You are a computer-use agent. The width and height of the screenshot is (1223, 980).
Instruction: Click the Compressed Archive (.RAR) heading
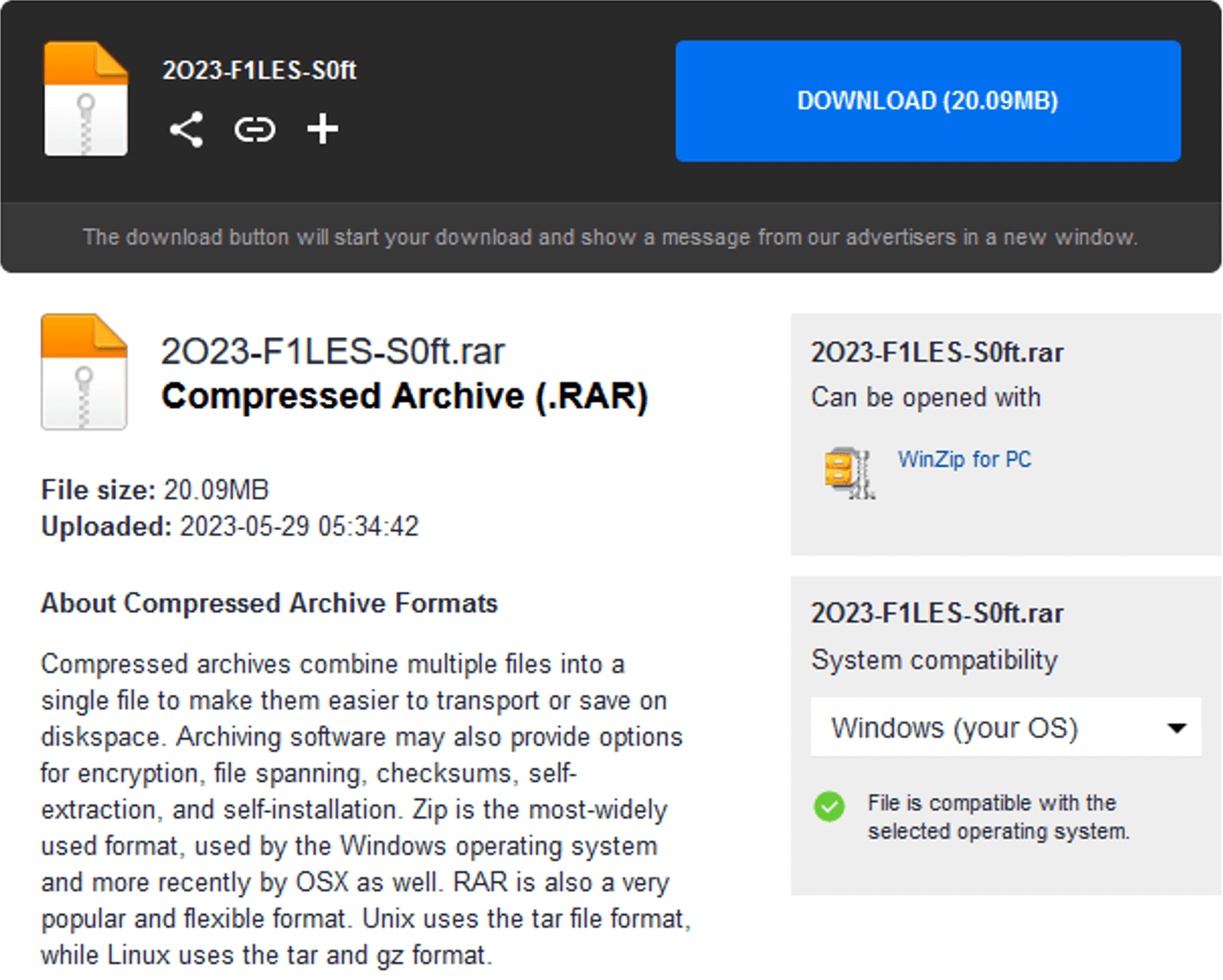405,397
